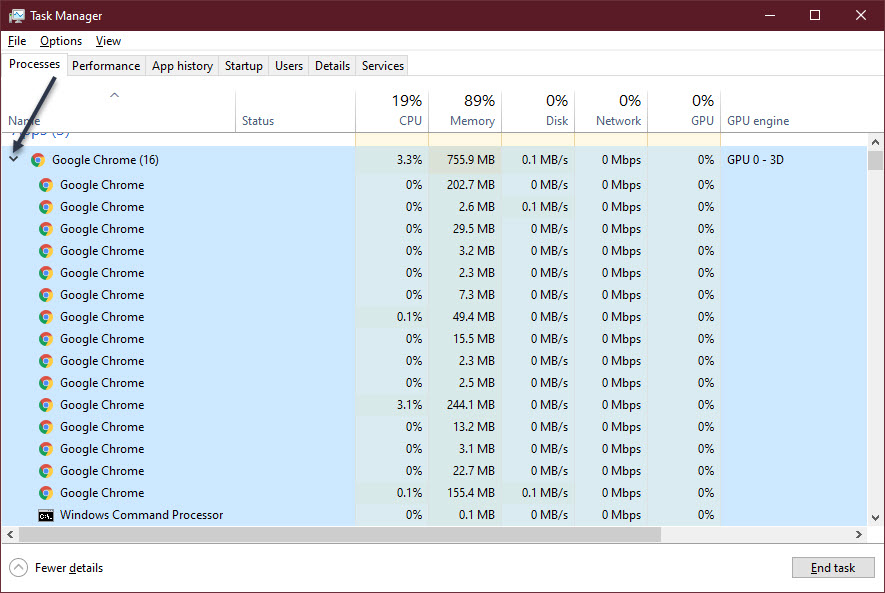Click the Windows Command Processor icon
Screen dimensions: 885x593
(x=46, y=515)
